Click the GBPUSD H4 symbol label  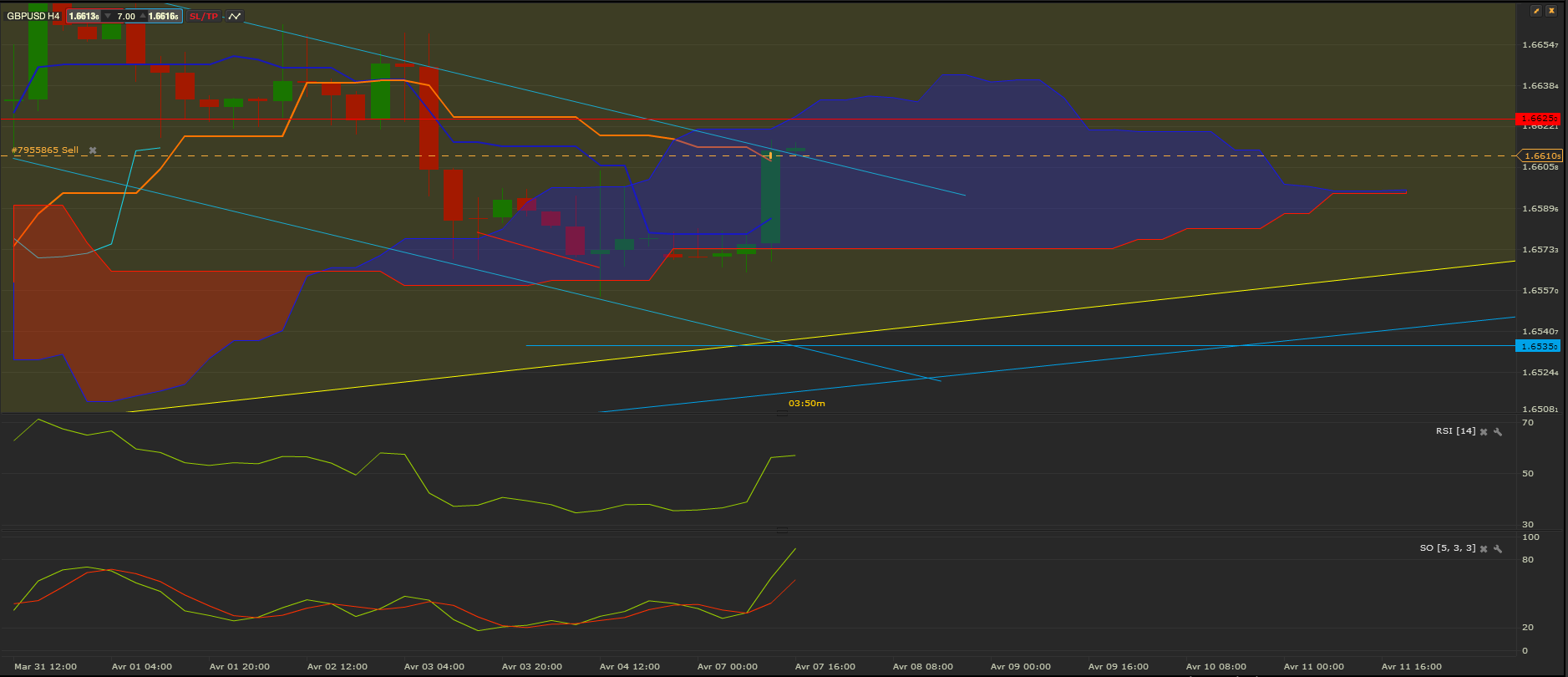tap(33, 16)
